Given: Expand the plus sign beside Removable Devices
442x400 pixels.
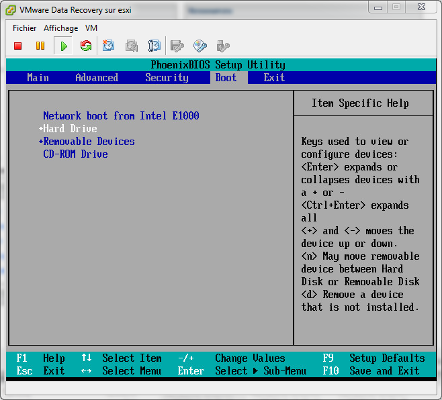Looking at the screenshot, I should pyautogui.click(x=41, y=141).
